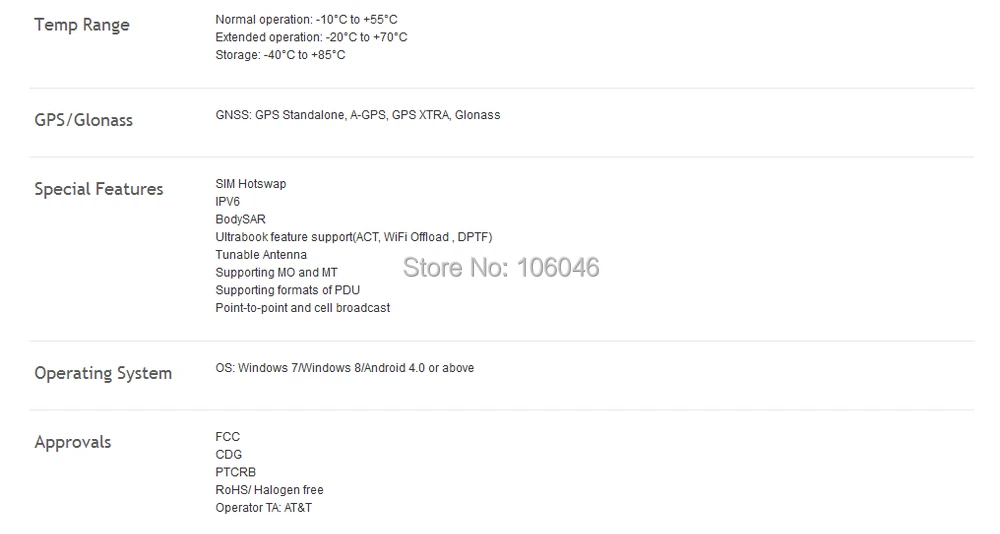Click the FCC approval entry

click(x=228, y=437)
